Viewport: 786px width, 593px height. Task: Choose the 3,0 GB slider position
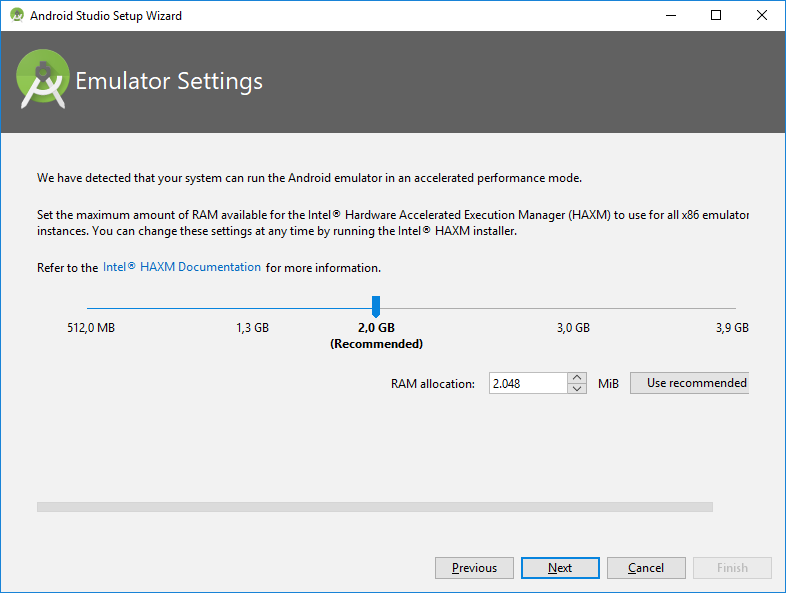tap(573, 309)
